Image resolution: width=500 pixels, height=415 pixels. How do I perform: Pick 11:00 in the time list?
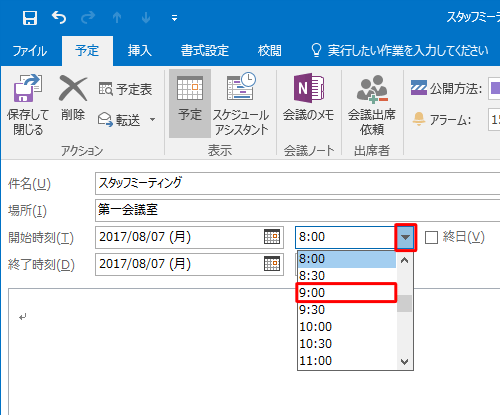(x=347, y=361)
